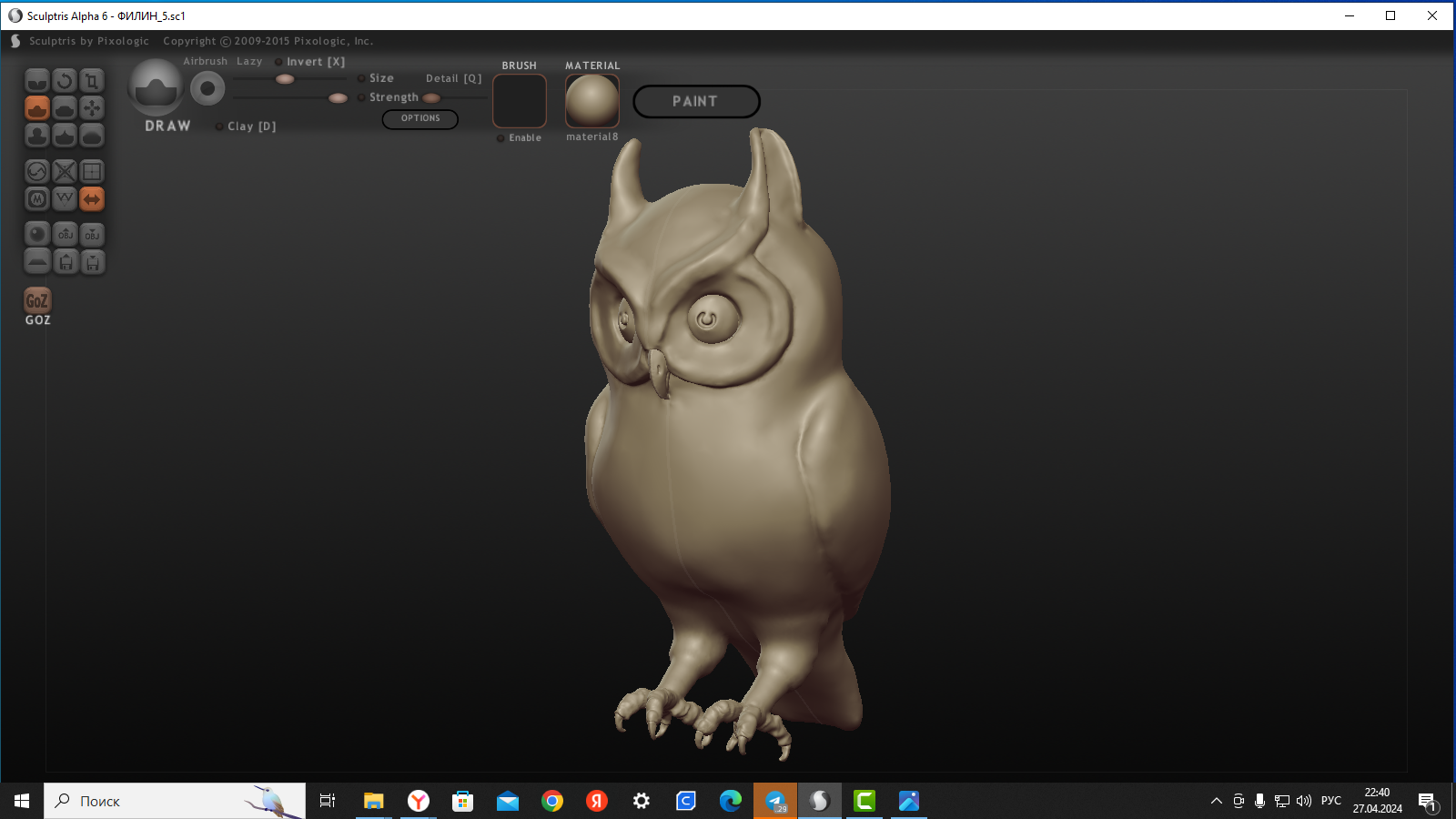This screenshot has height=819, width=1456.
Task: Enable the brush texture checkbox
Action: coord(500,137)
